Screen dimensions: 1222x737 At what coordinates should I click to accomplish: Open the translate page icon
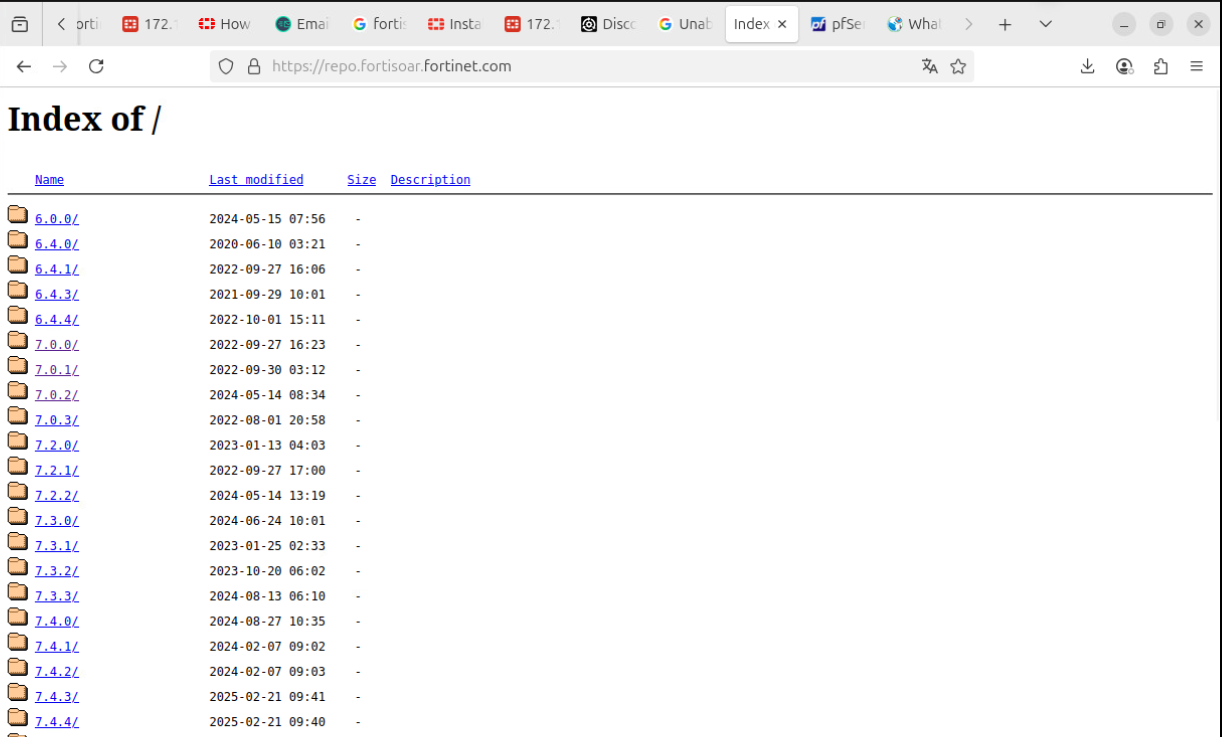click(x=930, y=66)
